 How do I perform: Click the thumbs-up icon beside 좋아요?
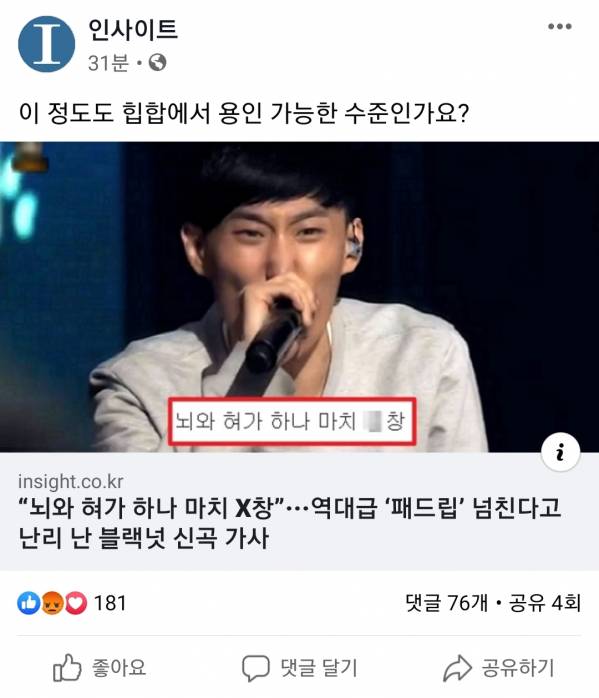pyautogui.click(x=67, y=668)
